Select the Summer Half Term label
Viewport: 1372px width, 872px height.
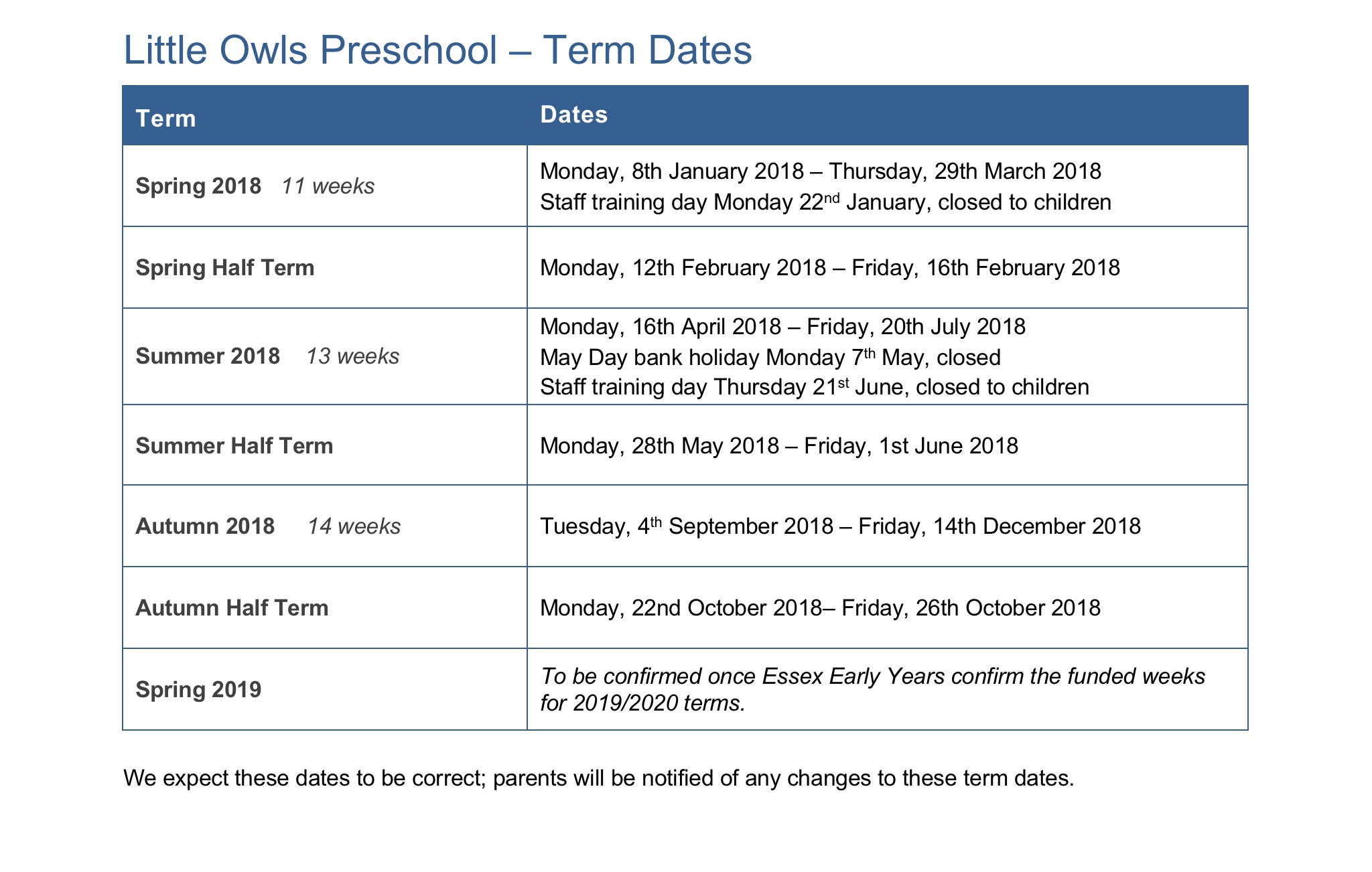[x=234, y=445]
